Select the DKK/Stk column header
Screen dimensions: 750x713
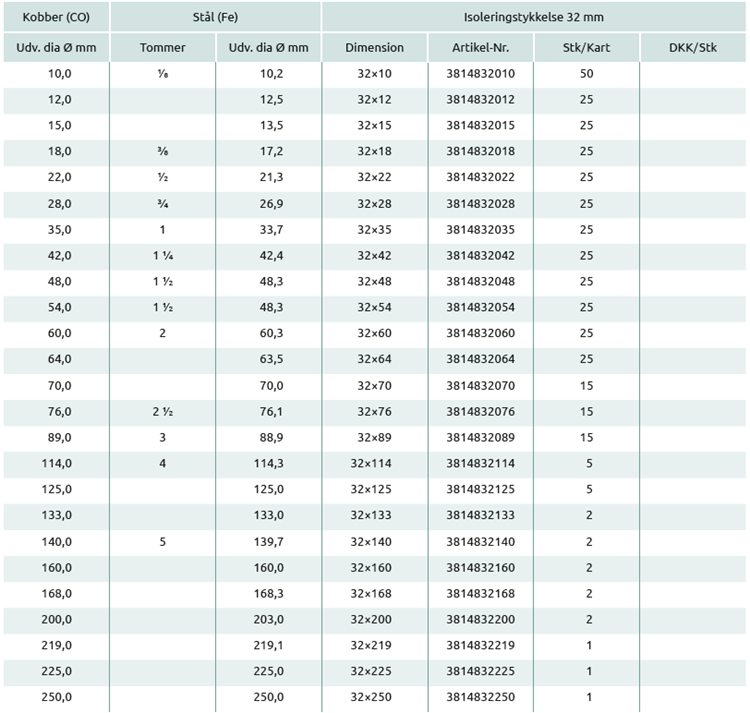pyautogui.click(x=693, y=47)
